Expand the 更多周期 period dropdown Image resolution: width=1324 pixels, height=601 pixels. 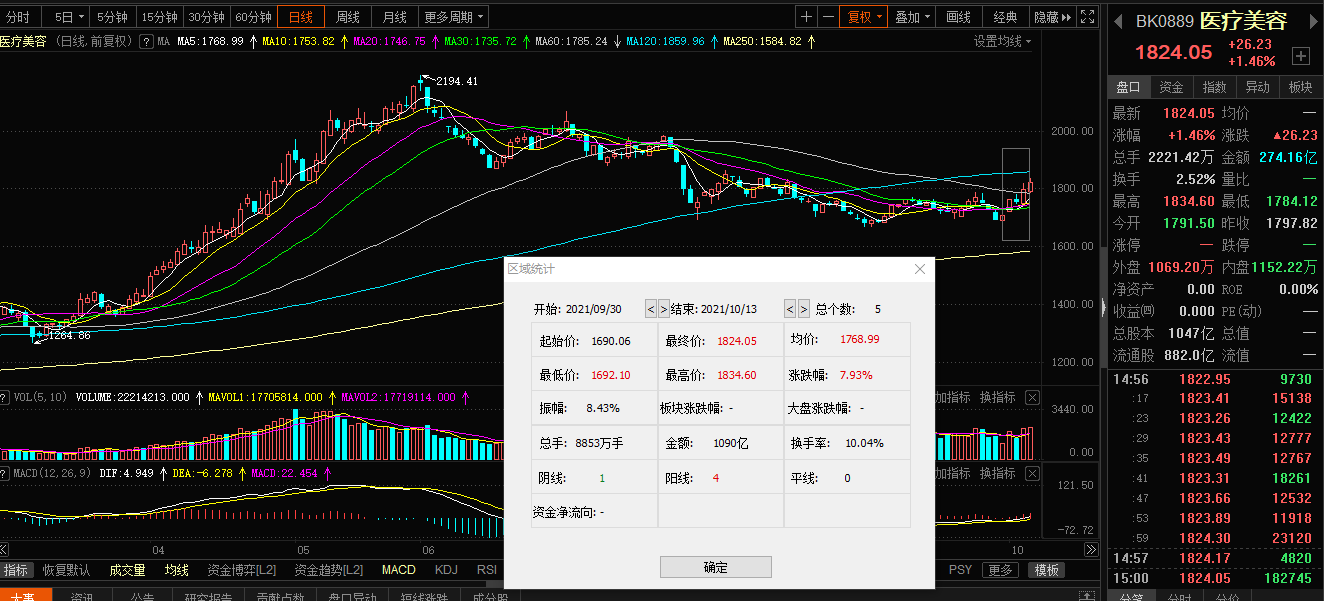coord(454,17)
